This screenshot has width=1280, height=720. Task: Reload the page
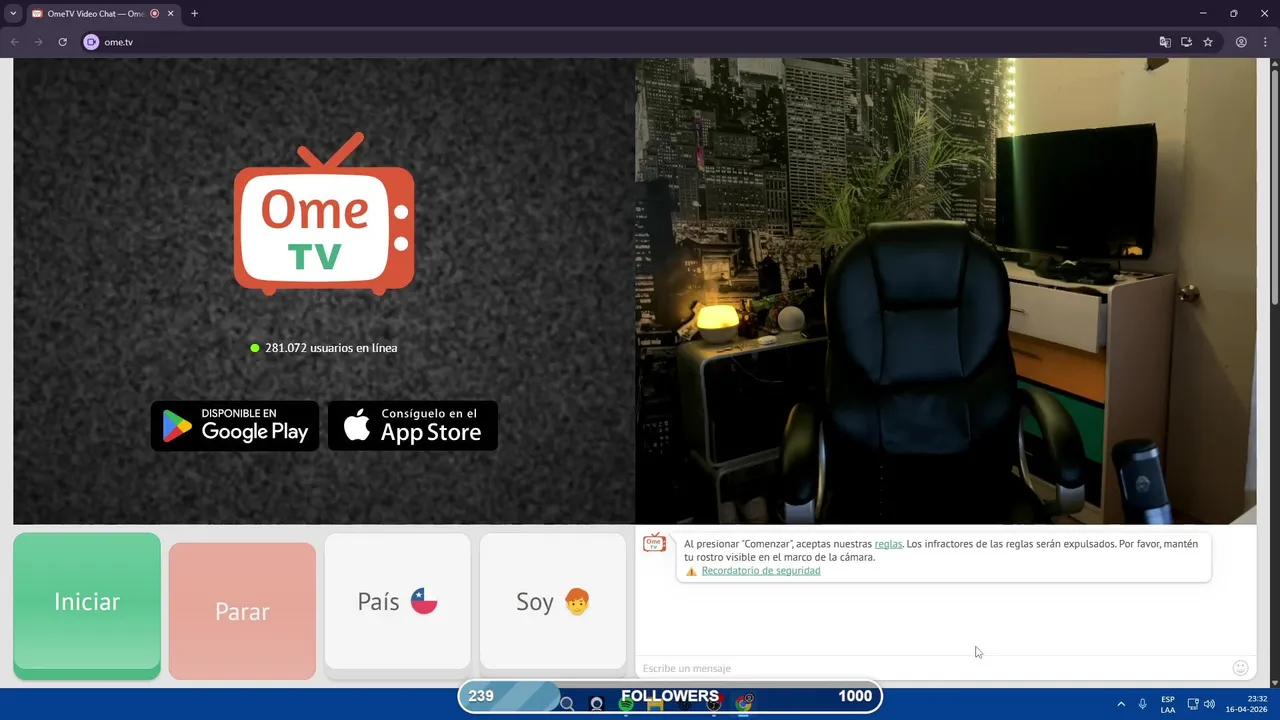point(62,42)
